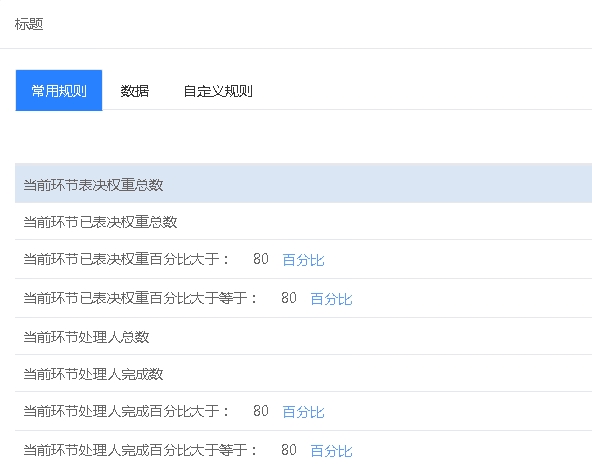Click 百分比 link for 处理人完成百分比大于

point(303,412)
